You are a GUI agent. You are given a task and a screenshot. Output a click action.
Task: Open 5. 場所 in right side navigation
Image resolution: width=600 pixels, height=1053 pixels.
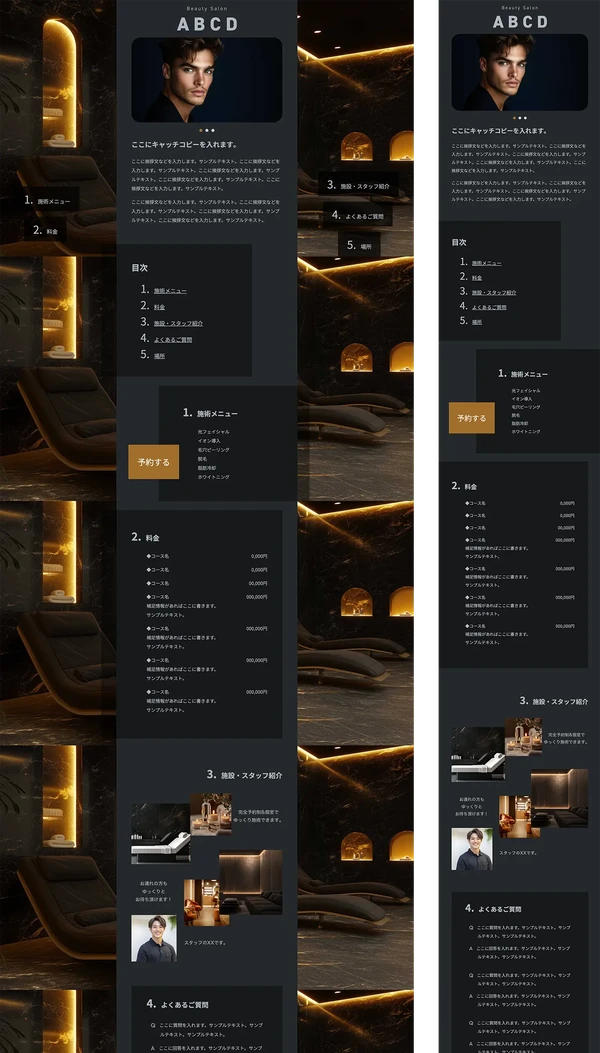pyautogui.click(x=359, y=246)
